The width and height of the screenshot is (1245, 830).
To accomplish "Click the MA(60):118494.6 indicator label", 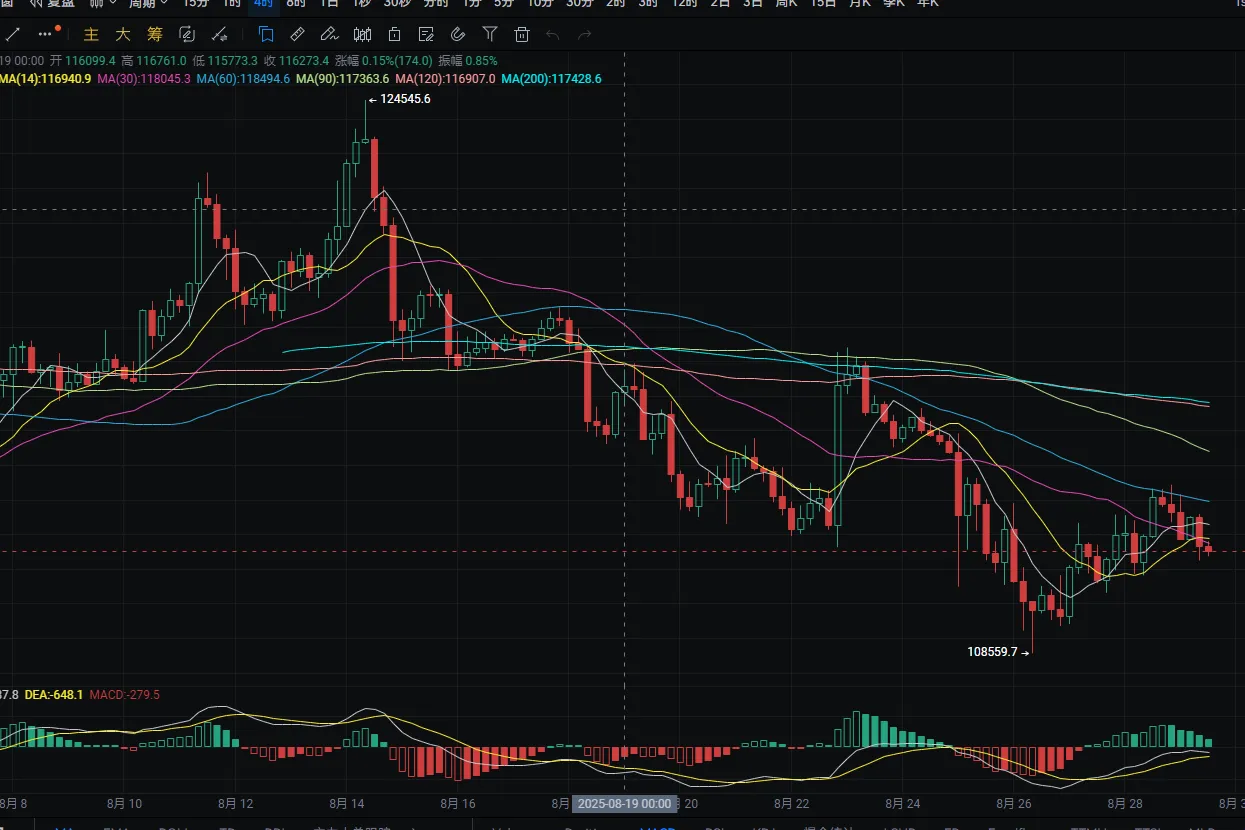I will pyautogui.click(x=243, y=78).
